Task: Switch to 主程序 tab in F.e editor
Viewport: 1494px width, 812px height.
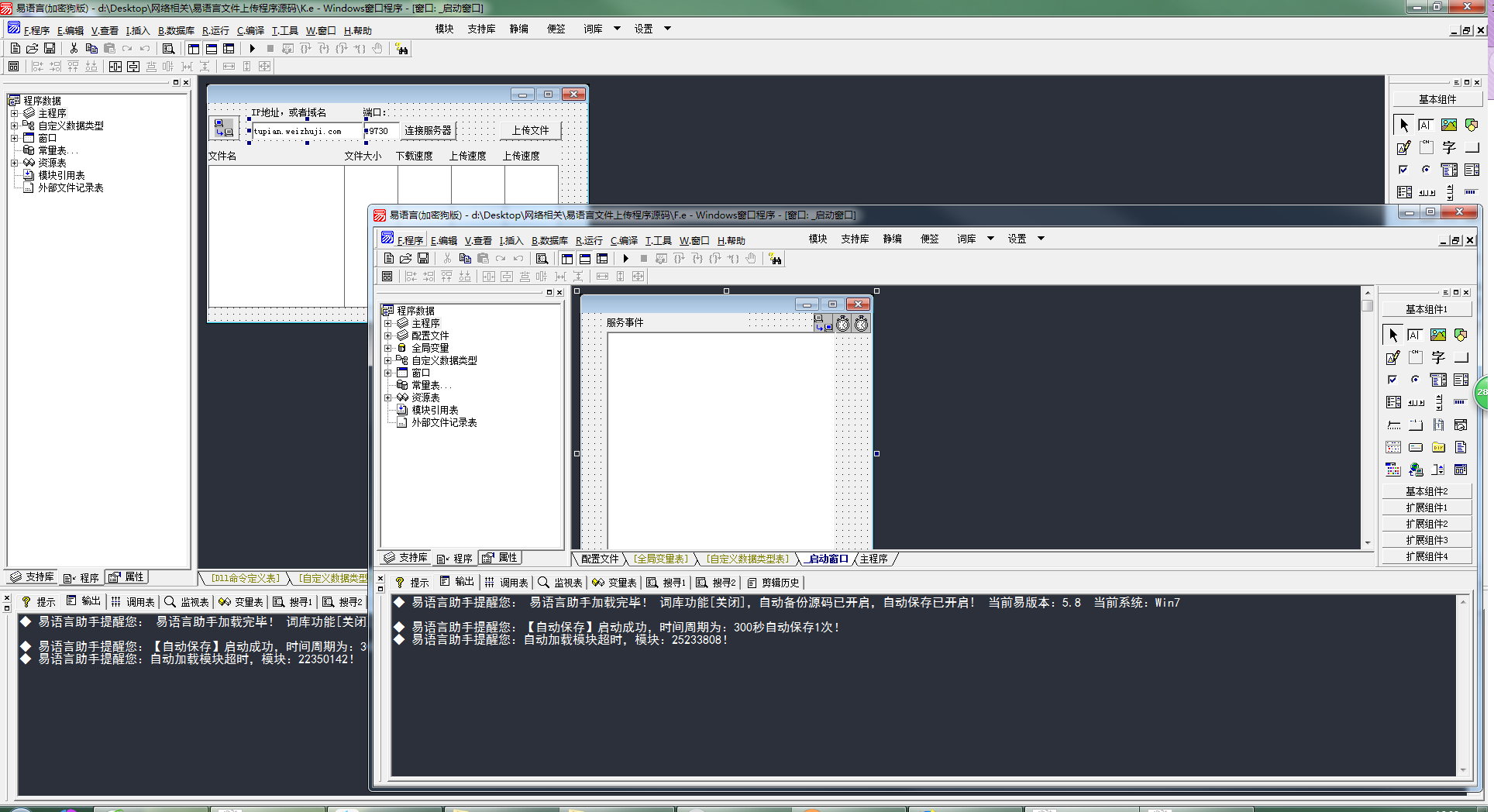Action: coord(873,559)
